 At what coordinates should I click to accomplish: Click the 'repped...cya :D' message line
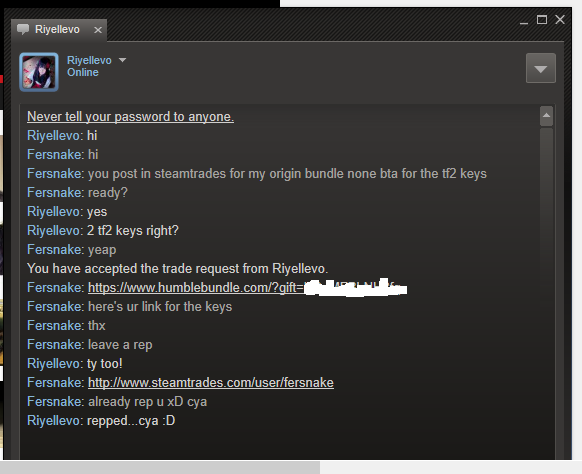coord(101,421)
